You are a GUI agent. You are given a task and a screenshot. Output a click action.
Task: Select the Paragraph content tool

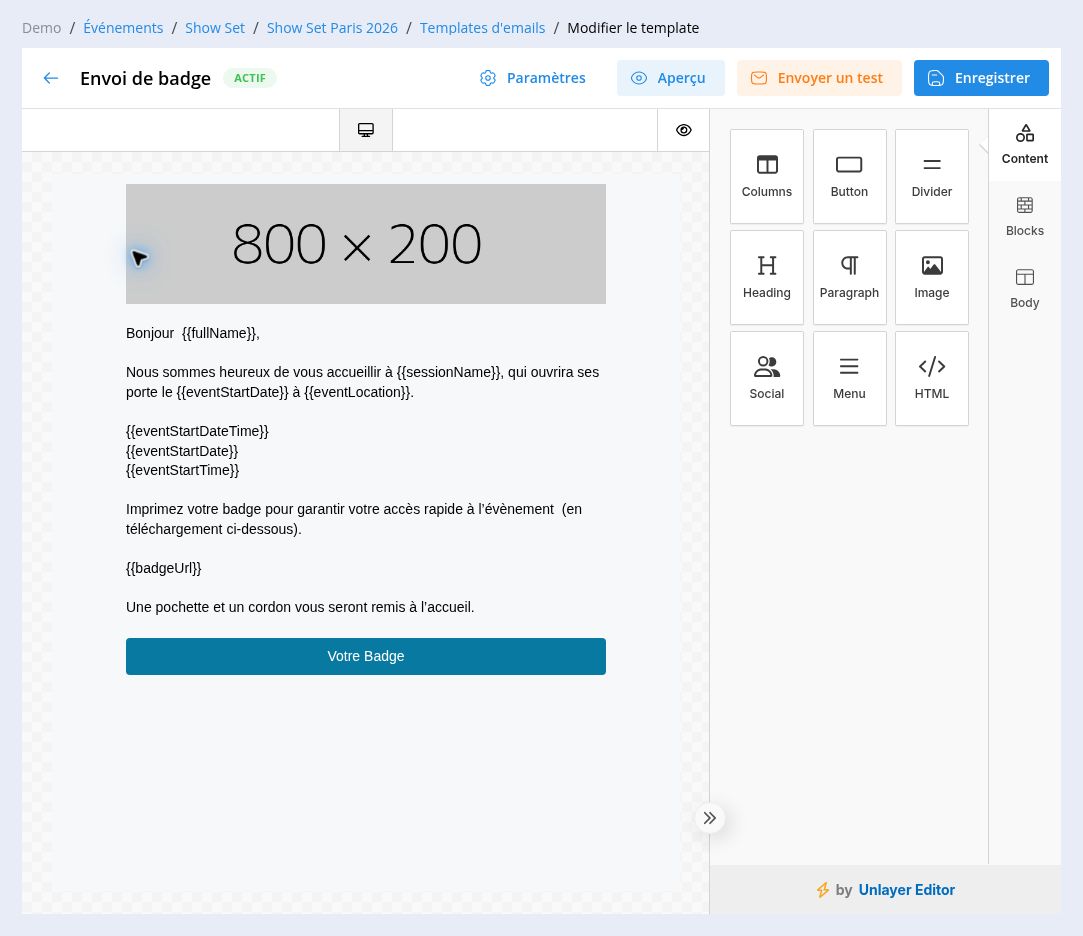point(850,278)
